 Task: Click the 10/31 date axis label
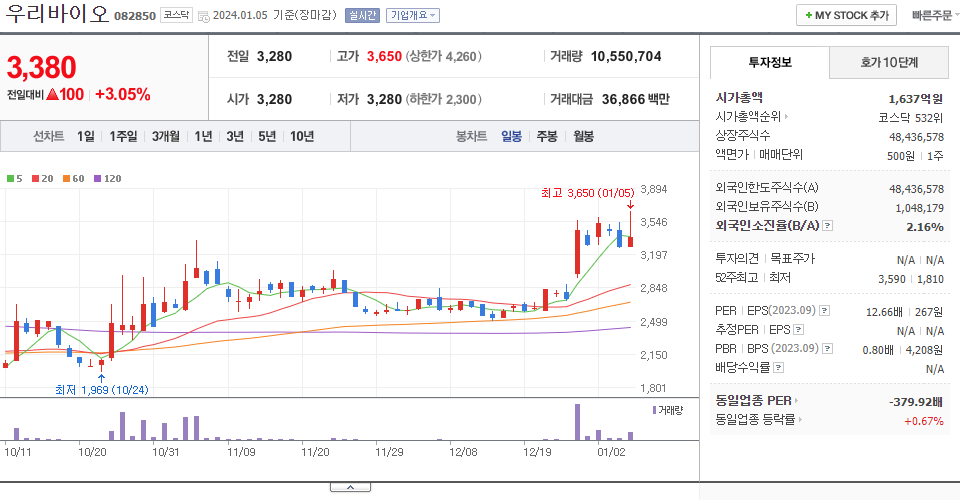click(x=165, y=452)
